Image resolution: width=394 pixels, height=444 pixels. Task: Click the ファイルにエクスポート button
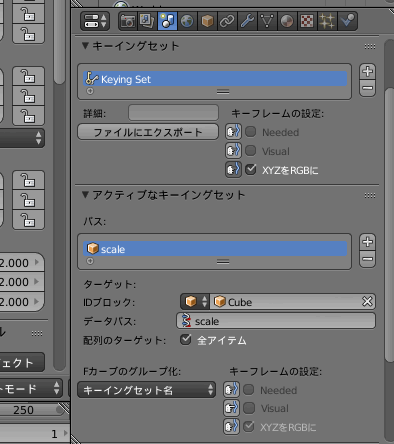(x=148, y=132)
